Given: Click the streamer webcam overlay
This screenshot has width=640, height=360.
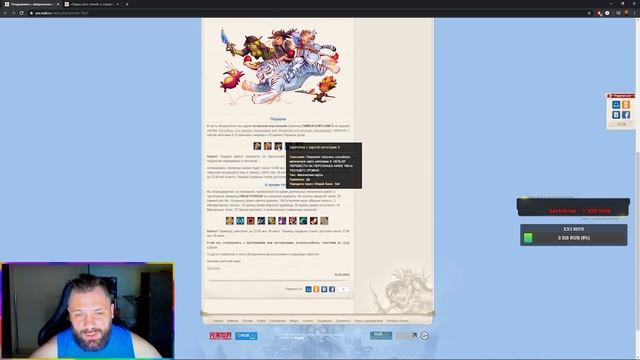Looking at the screenshot, I should 87,311.
